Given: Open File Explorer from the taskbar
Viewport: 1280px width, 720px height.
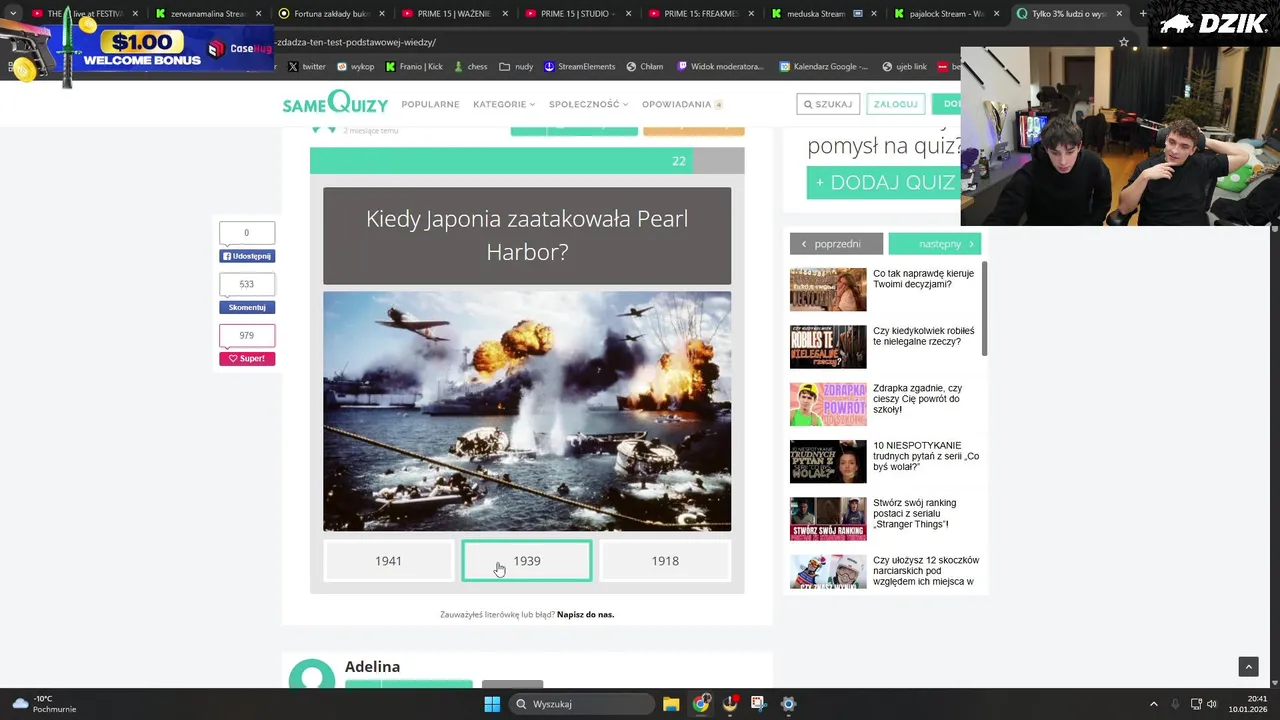Looking at the screenshot, I should tap(671, 704).
